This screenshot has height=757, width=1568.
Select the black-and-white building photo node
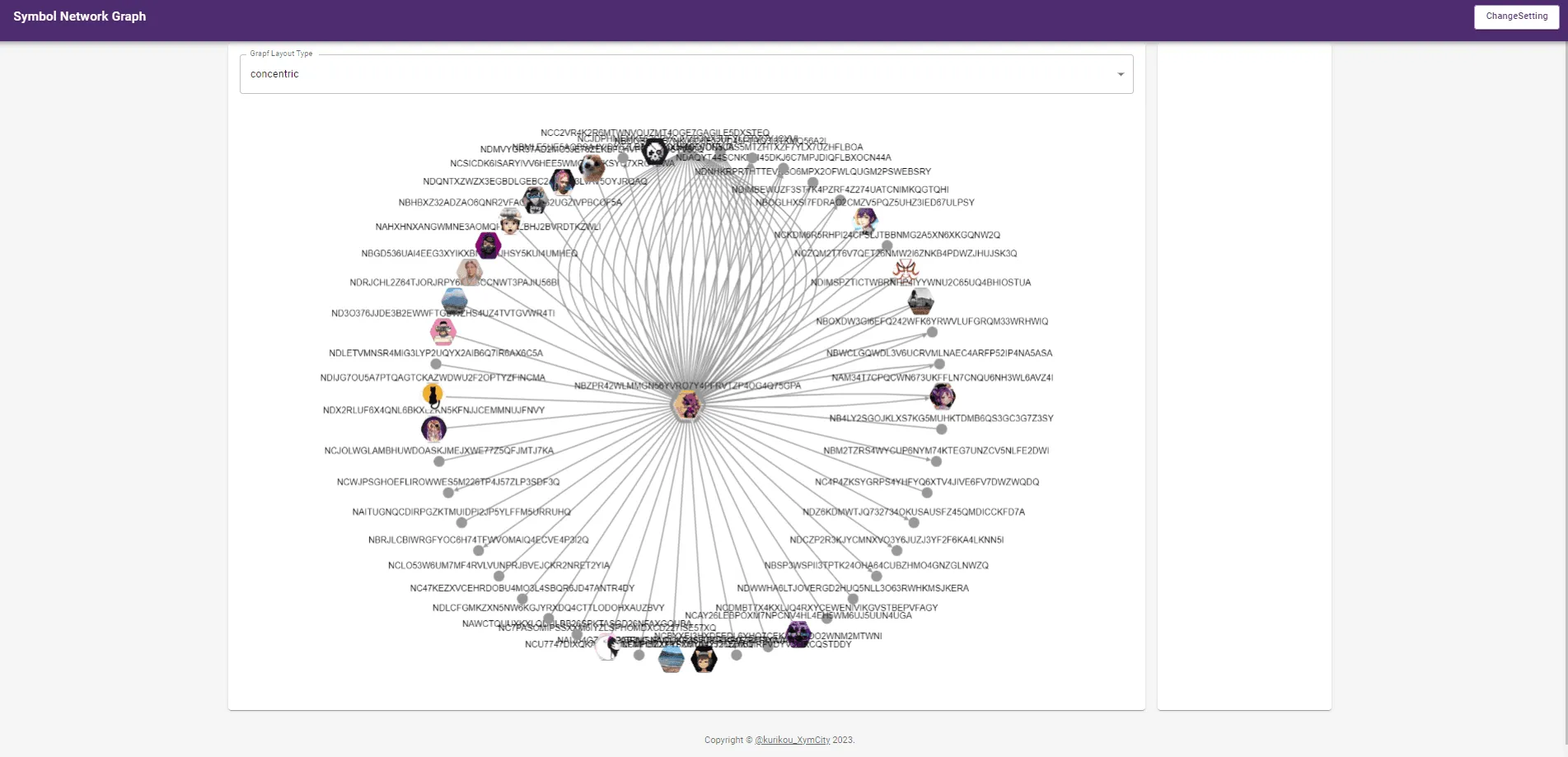(x=920, y=301)
